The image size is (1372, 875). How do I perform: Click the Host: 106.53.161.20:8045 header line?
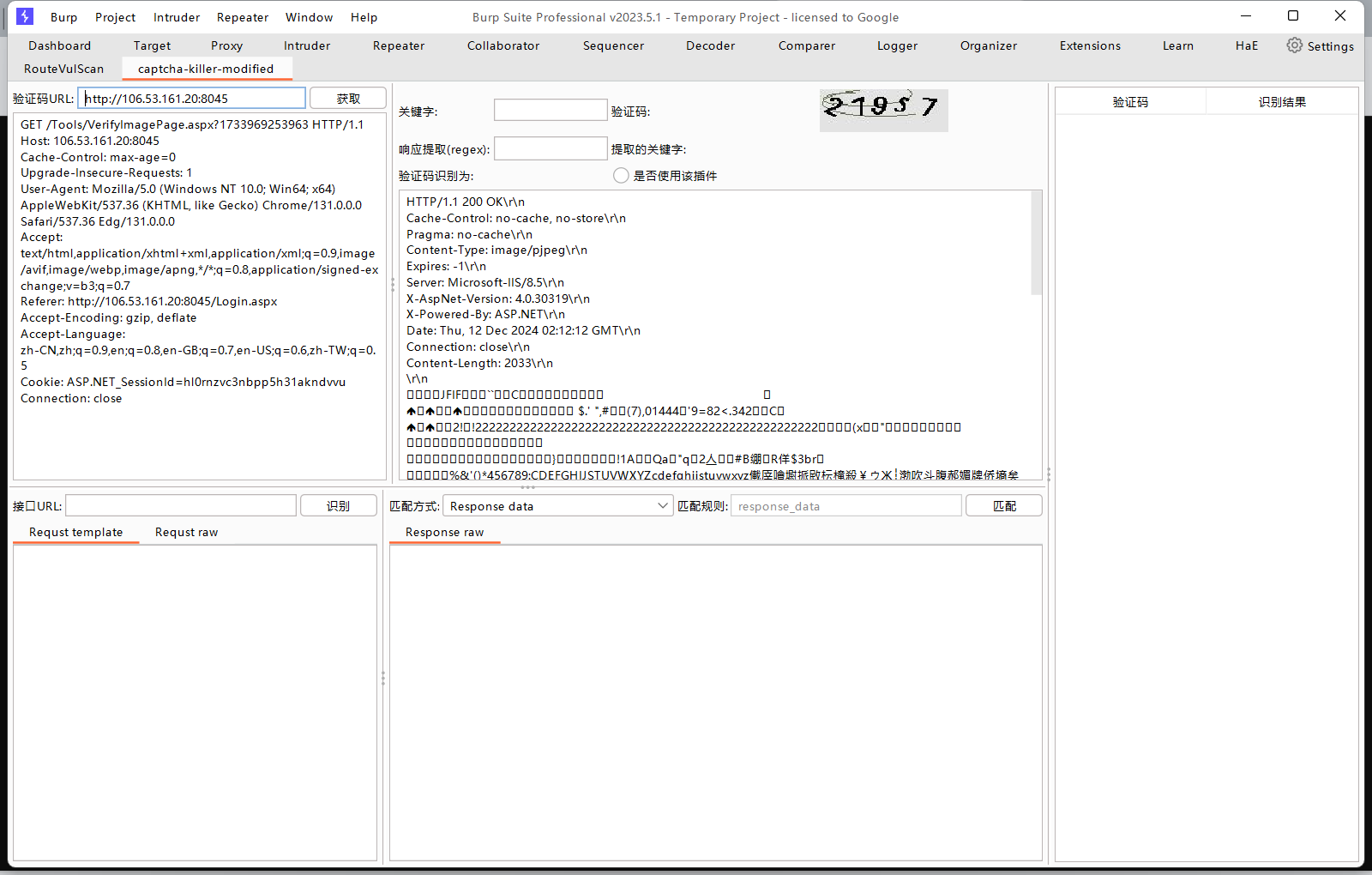90,141
